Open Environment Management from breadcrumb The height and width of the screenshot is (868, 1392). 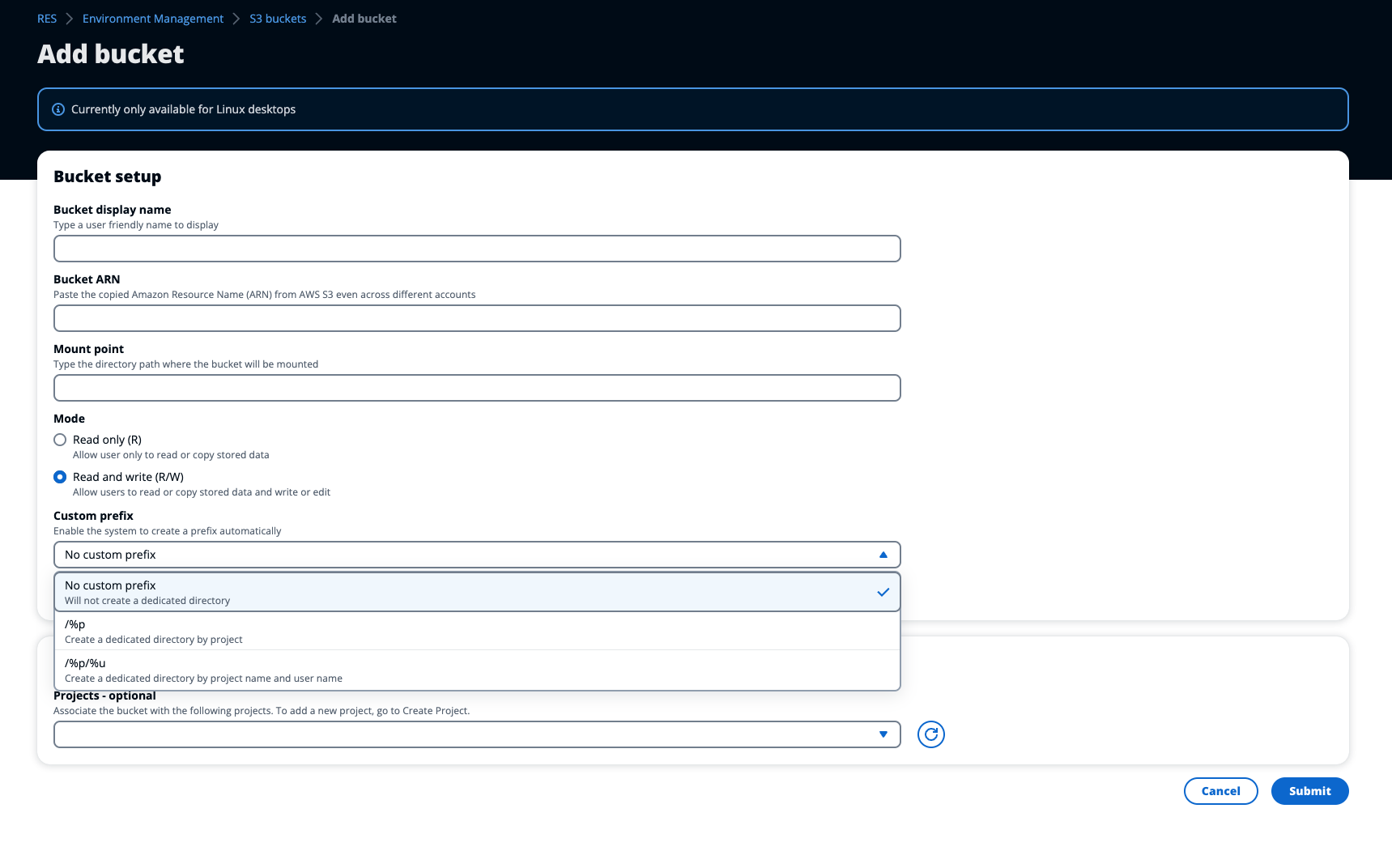click(152, 18)
